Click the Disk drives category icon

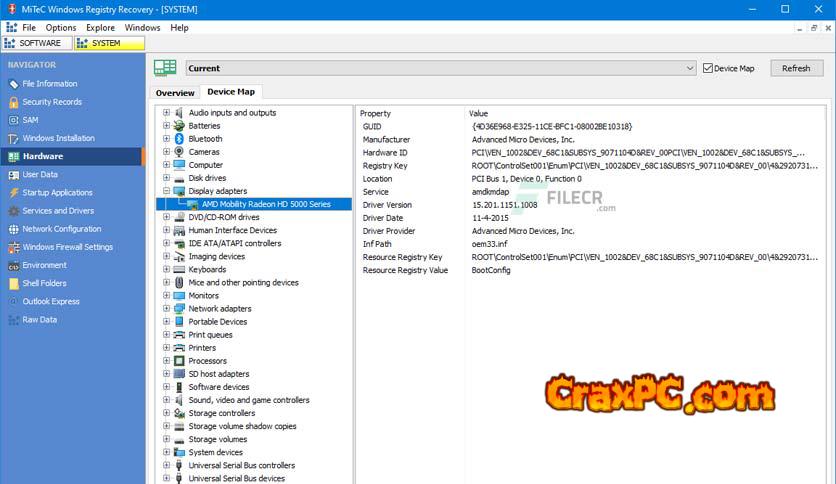pos(179,178)
